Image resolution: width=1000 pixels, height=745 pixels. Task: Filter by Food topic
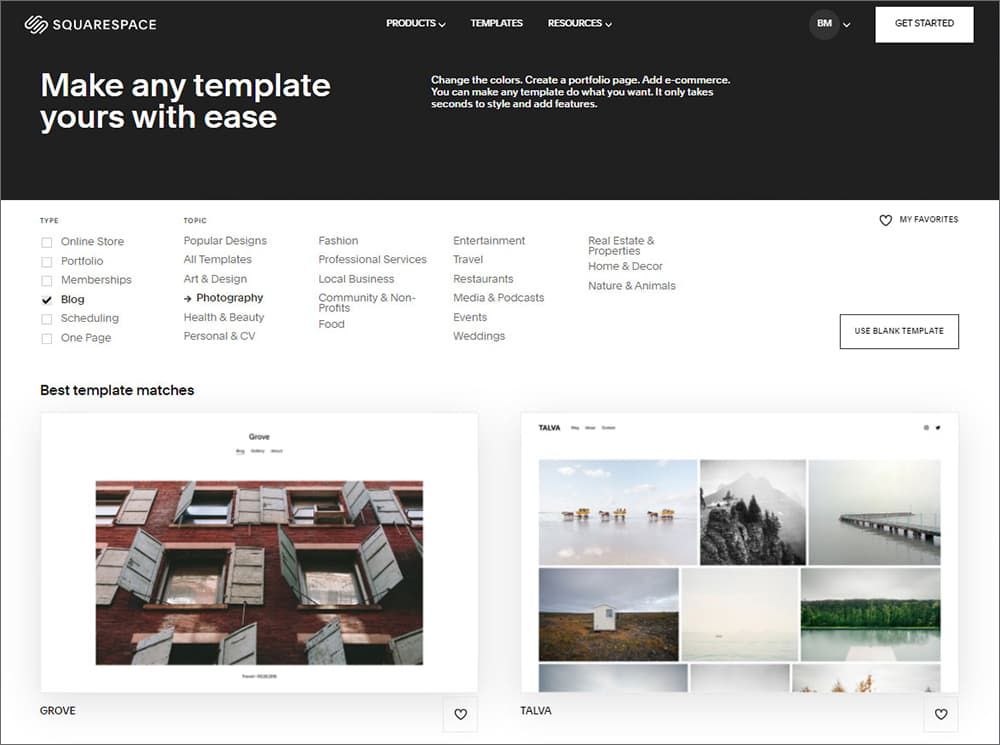pos(331,324)
